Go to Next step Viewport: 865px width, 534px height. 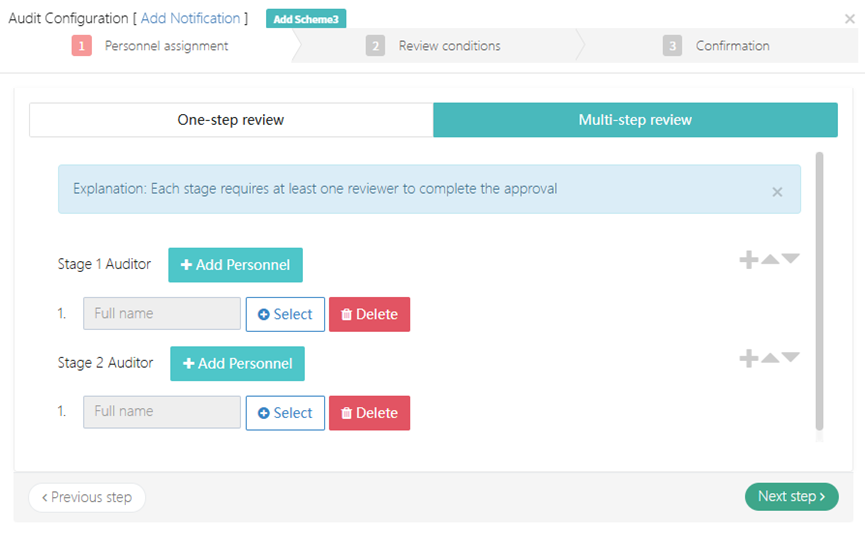pyautogui.click(x=791, y=496)
